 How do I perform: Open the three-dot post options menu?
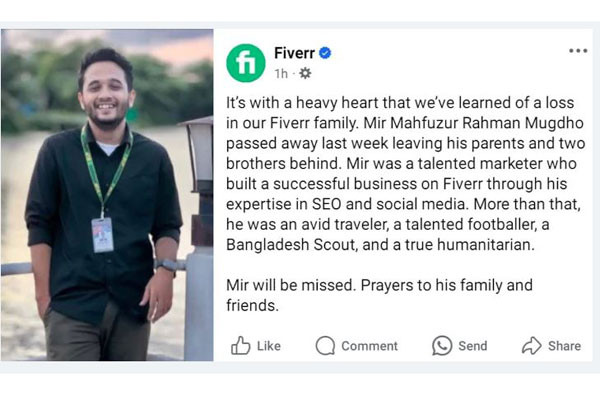pos(578,51)
